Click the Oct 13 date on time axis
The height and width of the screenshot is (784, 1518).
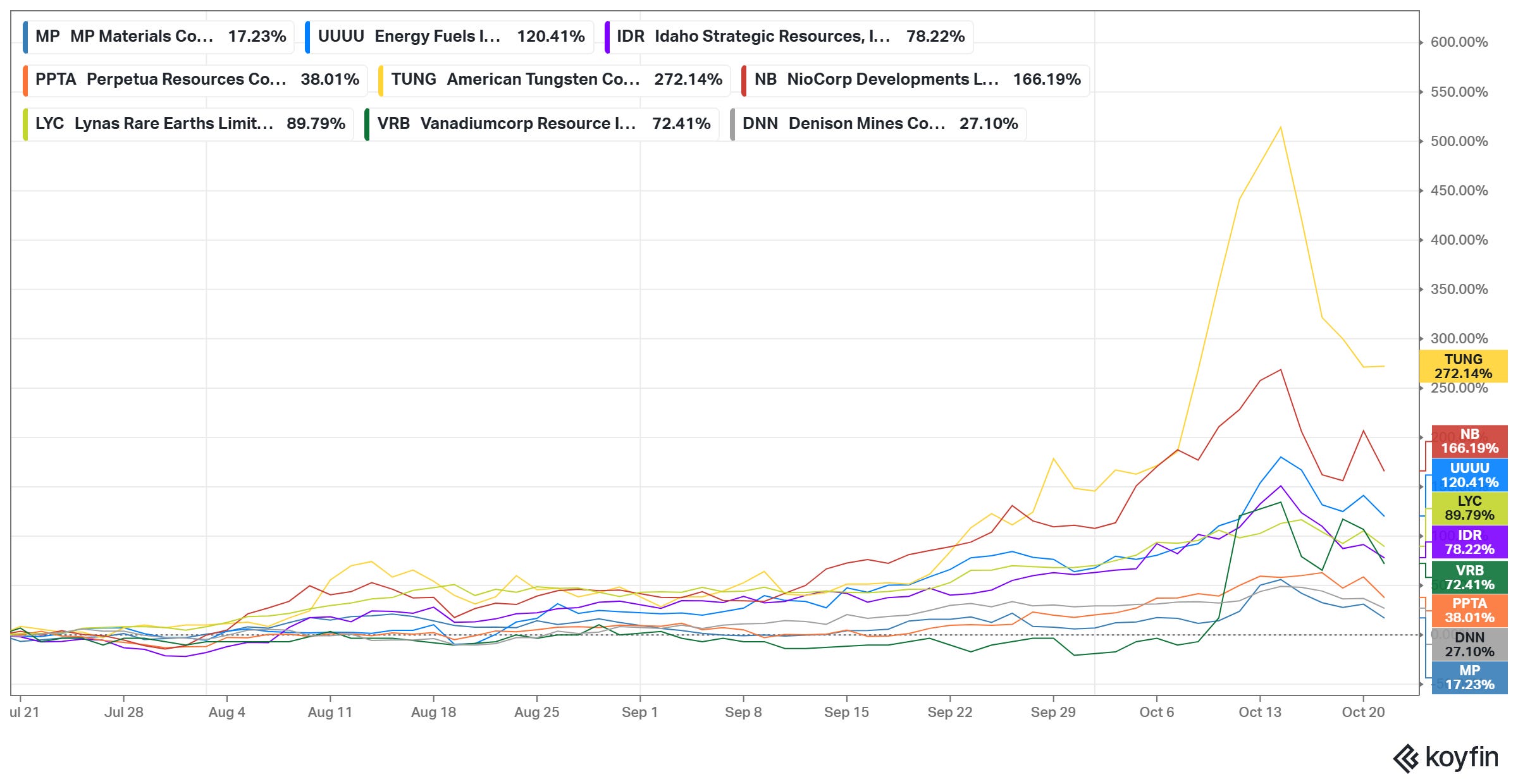[1259, 712]
